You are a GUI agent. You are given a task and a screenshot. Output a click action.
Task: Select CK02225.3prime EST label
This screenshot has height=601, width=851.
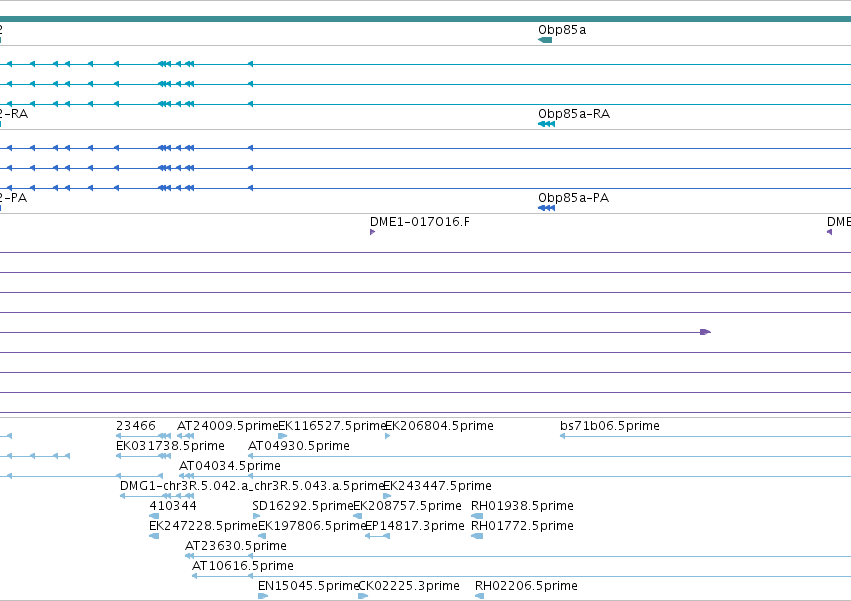pyautogui.click(x=409, y=586)
